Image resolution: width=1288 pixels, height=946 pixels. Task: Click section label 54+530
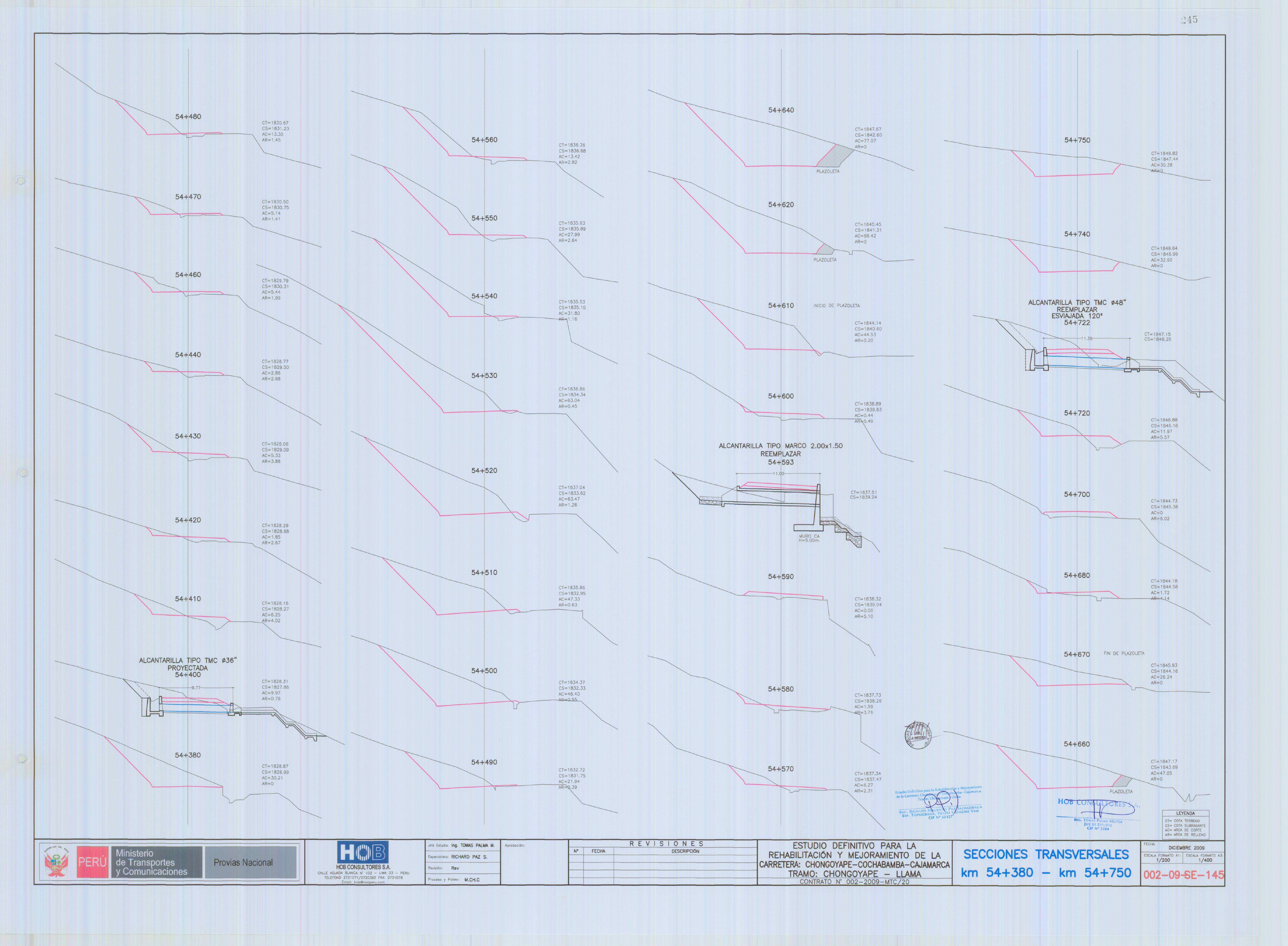(484, 376)
